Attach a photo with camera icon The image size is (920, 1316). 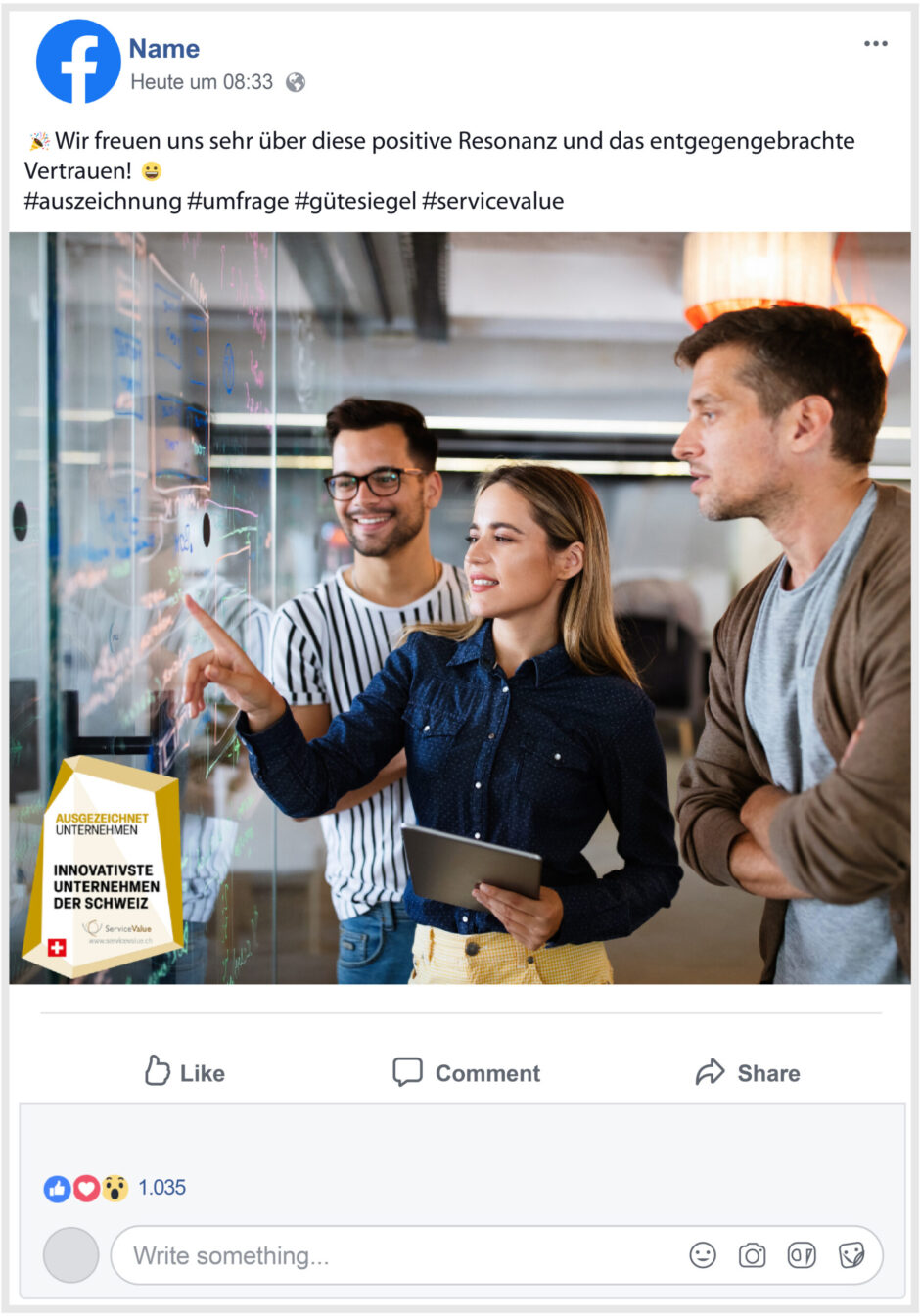coord(752,1254)
